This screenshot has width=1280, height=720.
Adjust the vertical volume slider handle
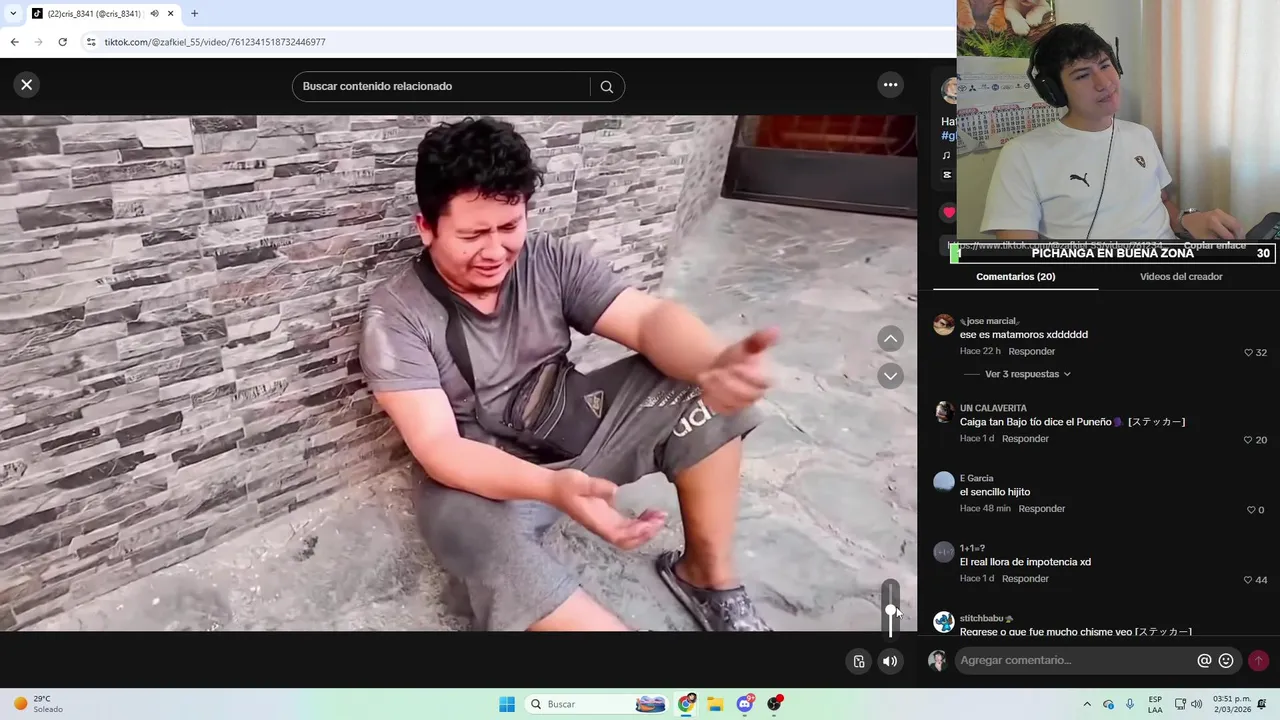point(890,610)
